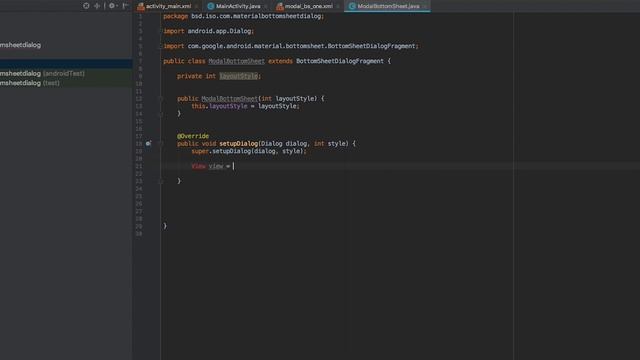This screenshot has width=640, height=360.
Task: Click the 'int layoutStyle' constructor parameter
Action: tap(288, 99)
